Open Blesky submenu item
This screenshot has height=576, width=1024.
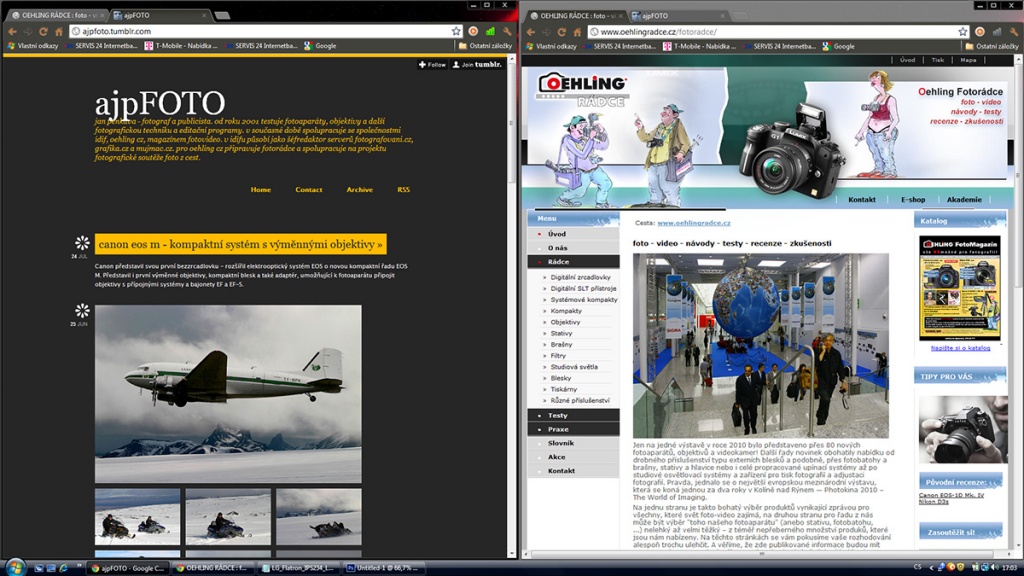click(560, 377)
